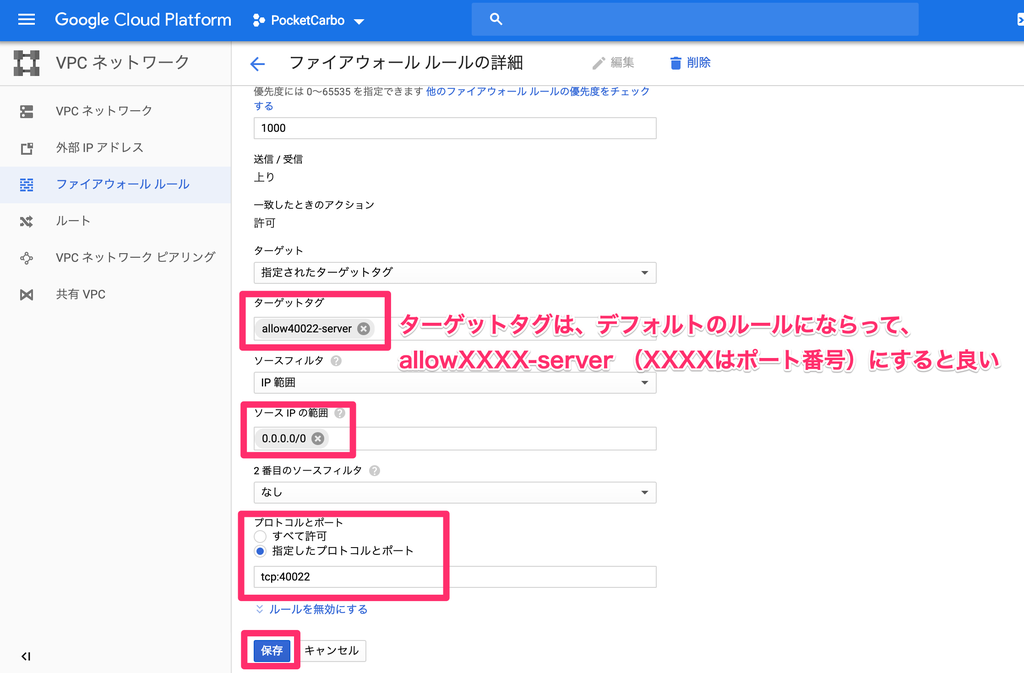Collapse the sidebar with the bottom-left arrow
The height and width of the screenshot is (673, 1024).
point(25,656)
